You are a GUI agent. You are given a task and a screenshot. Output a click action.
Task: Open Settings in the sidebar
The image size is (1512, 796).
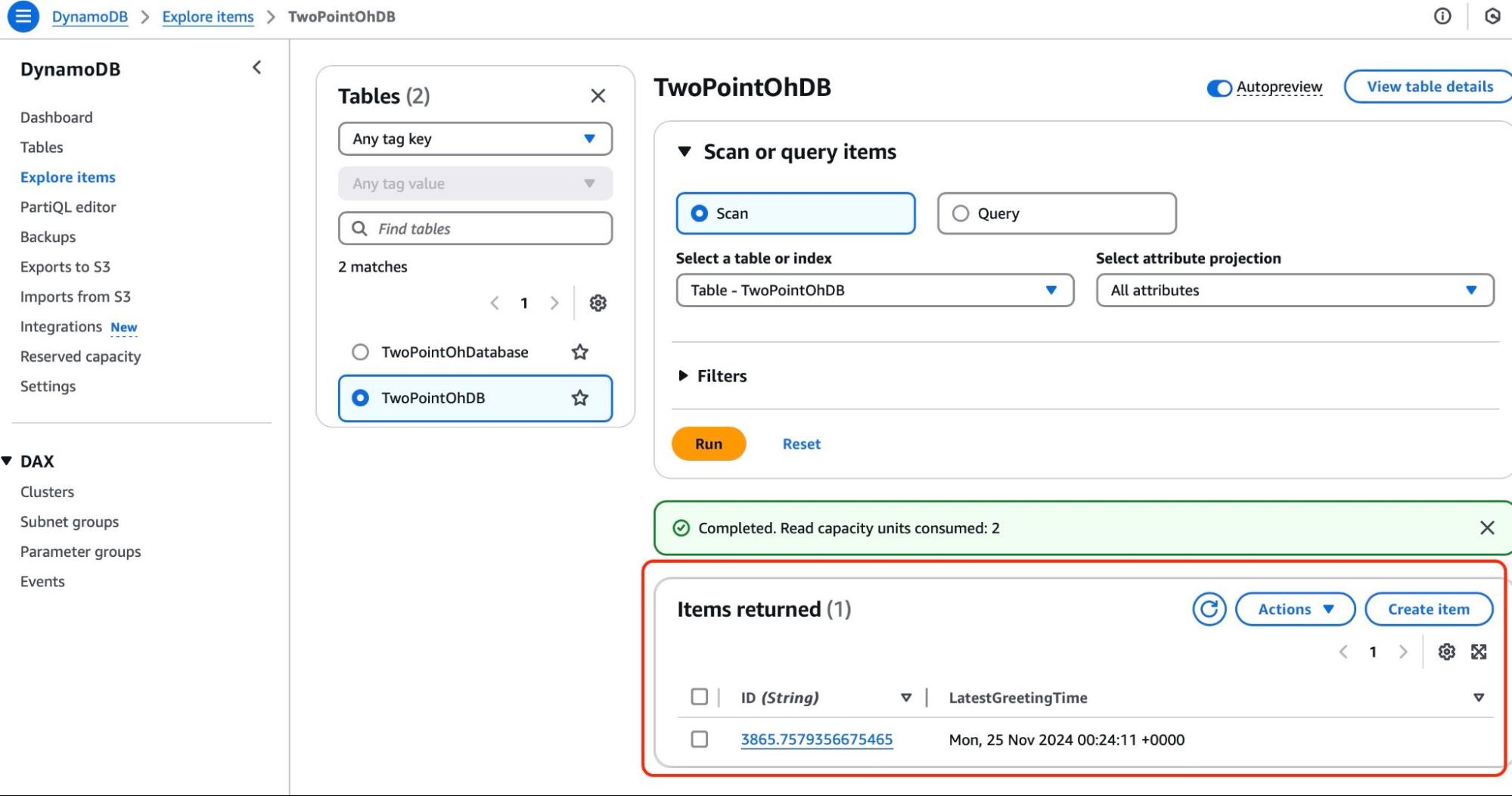48,387
